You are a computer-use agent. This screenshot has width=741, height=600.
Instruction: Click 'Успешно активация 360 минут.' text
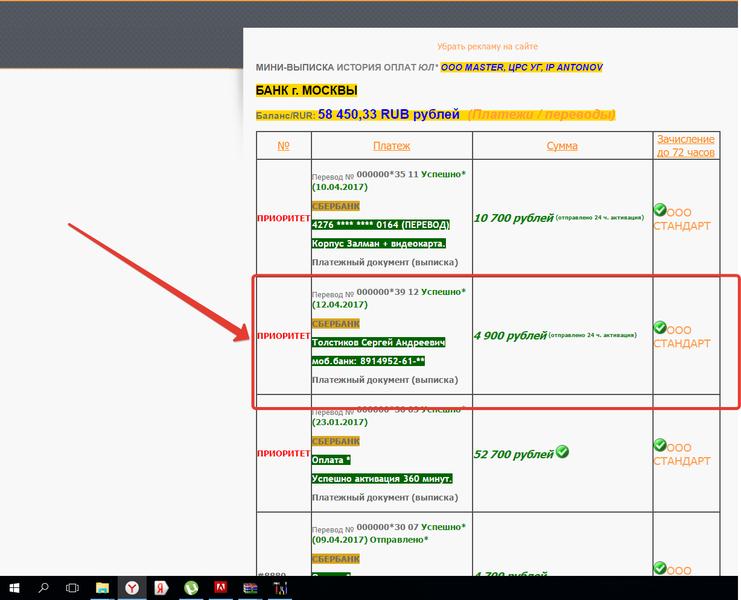(x=382, y=479)
